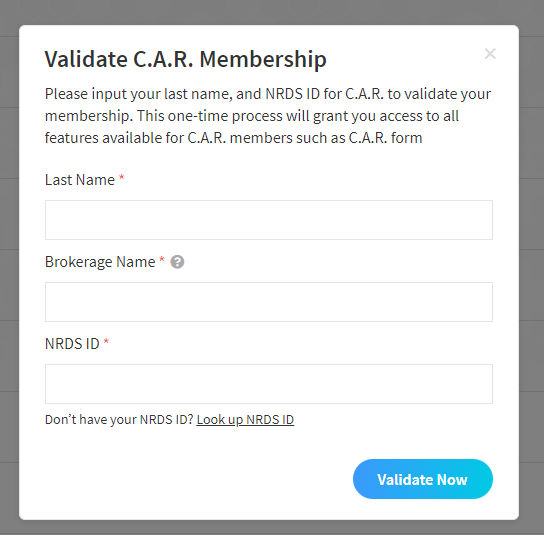Viewport: 544px width, 535px height.
Task: Dismiss the modal using the gray X icon
Action: tap(490, 54)
